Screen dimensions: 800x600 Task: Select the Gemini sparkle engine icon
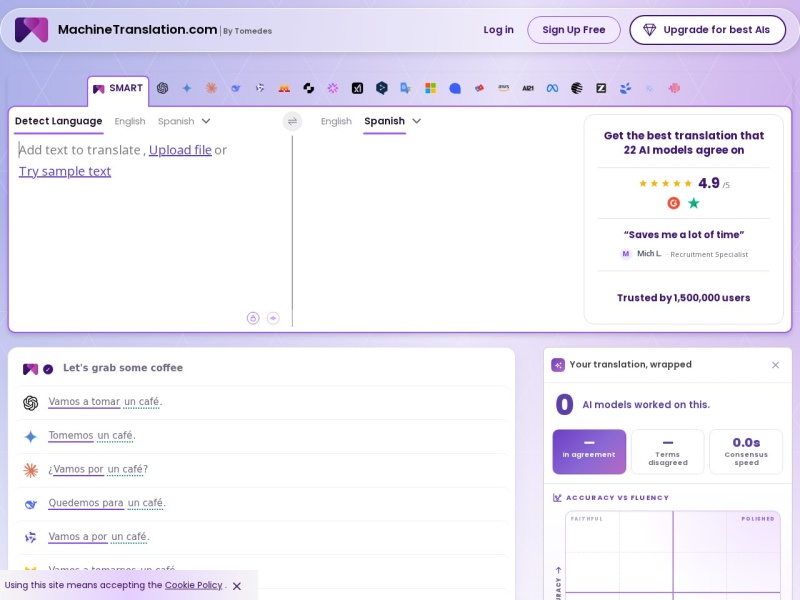[x=187, y=88]
